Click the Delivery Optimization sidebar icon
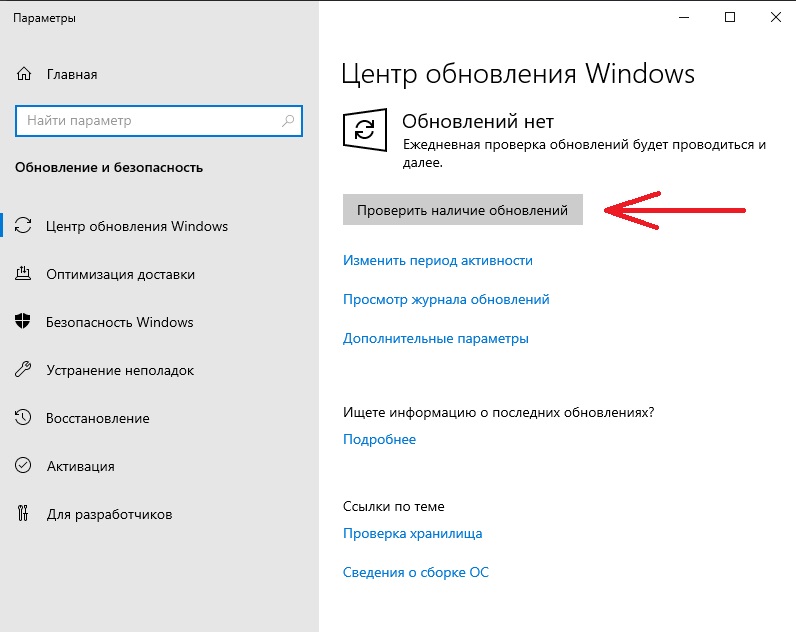This screenshot has width=796, height=632. click(x=24, y=274)
